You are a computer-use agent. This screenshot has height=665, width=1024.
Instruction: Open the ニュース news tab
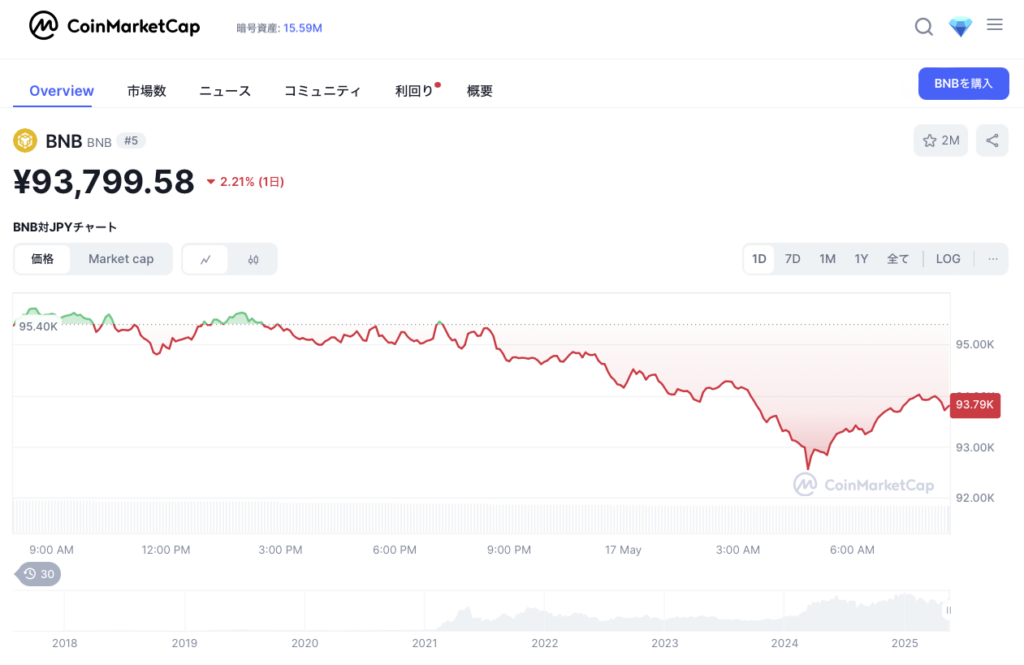[x=225, y=91]
